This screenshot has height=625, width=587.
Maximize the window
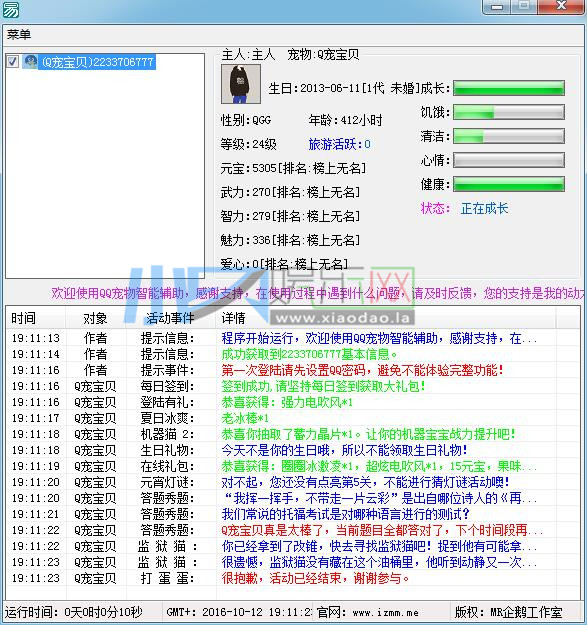point(524,6)
